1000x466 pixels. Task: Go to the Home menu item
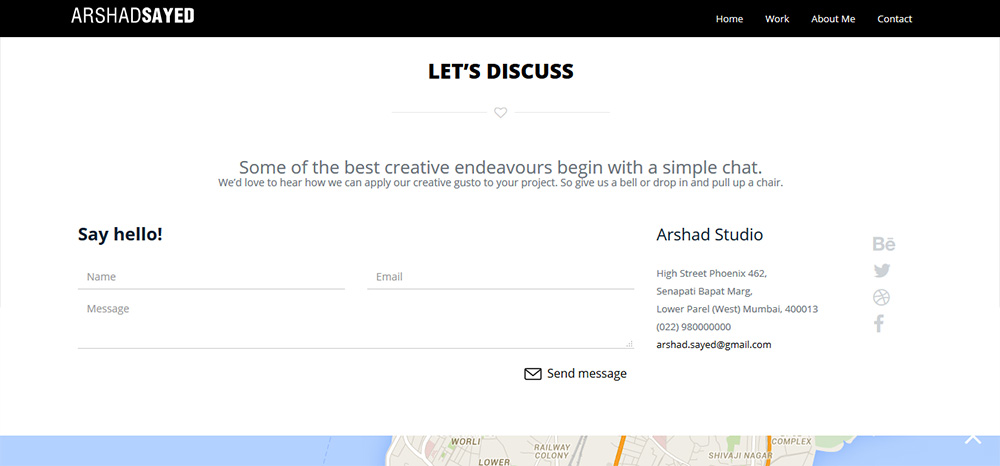coord(729,19)
